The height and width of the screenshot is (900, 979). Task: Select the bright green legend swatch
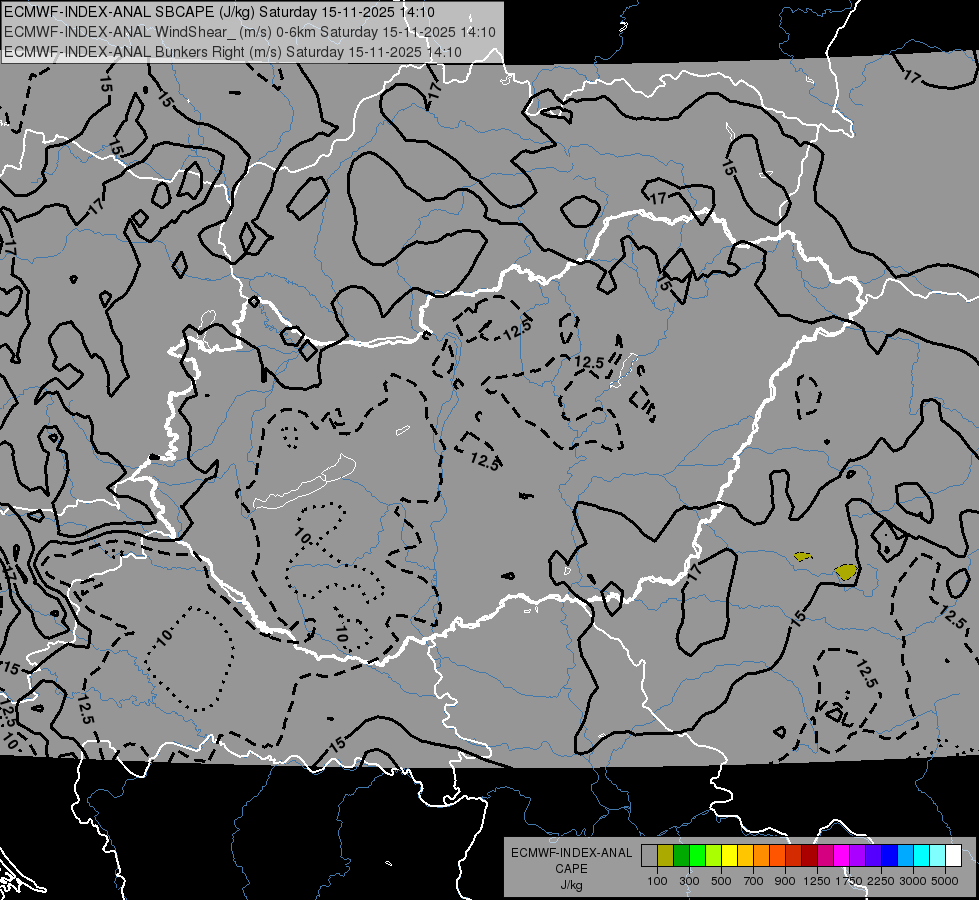pos(697,856)
